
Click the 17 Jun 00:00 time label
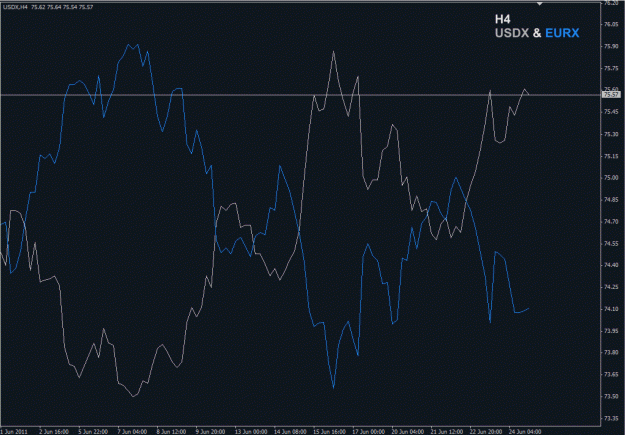click(x=367, y=431)
